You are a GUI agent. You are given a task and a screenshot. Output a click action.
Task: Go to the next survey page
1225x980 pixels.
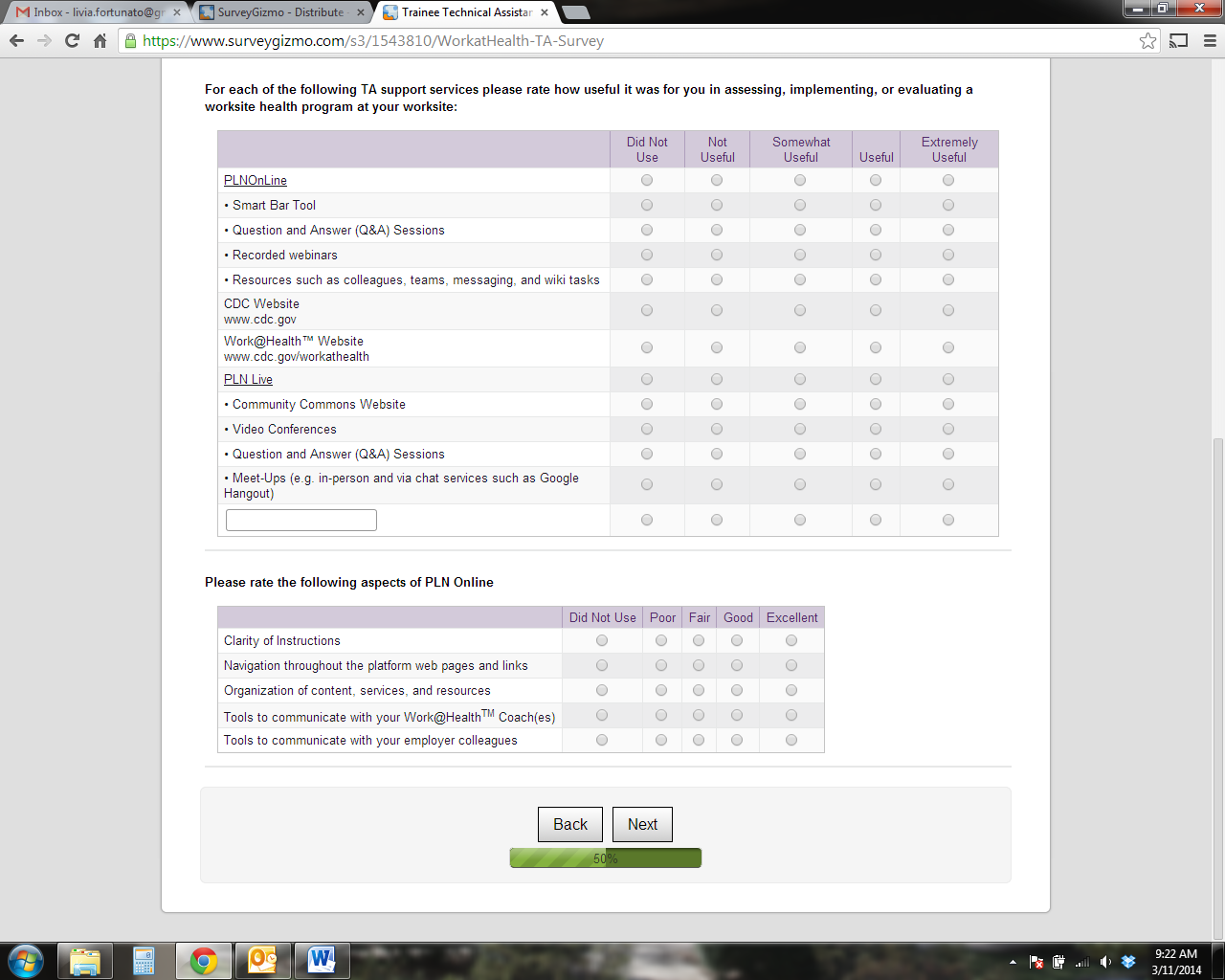point(642,824)
